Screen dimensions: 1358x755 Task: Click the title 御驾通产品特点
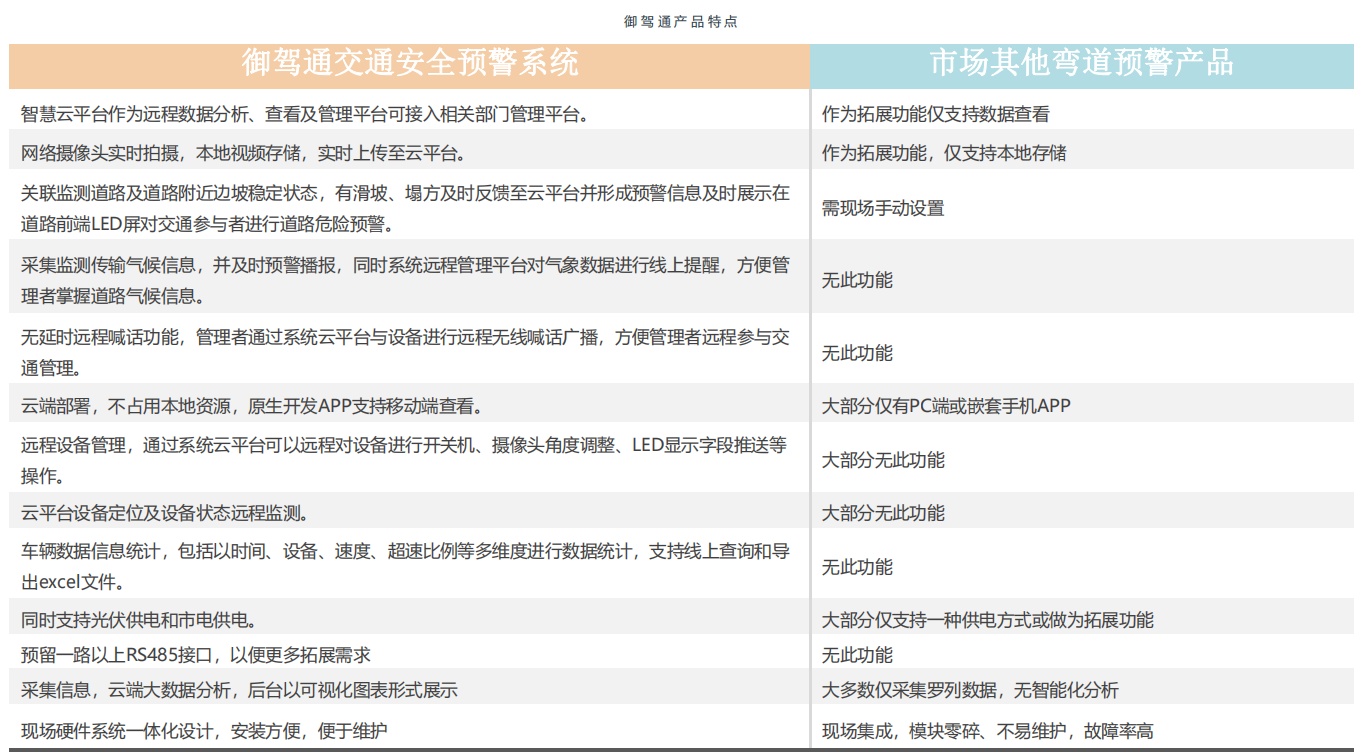click(x=680, y=21)
